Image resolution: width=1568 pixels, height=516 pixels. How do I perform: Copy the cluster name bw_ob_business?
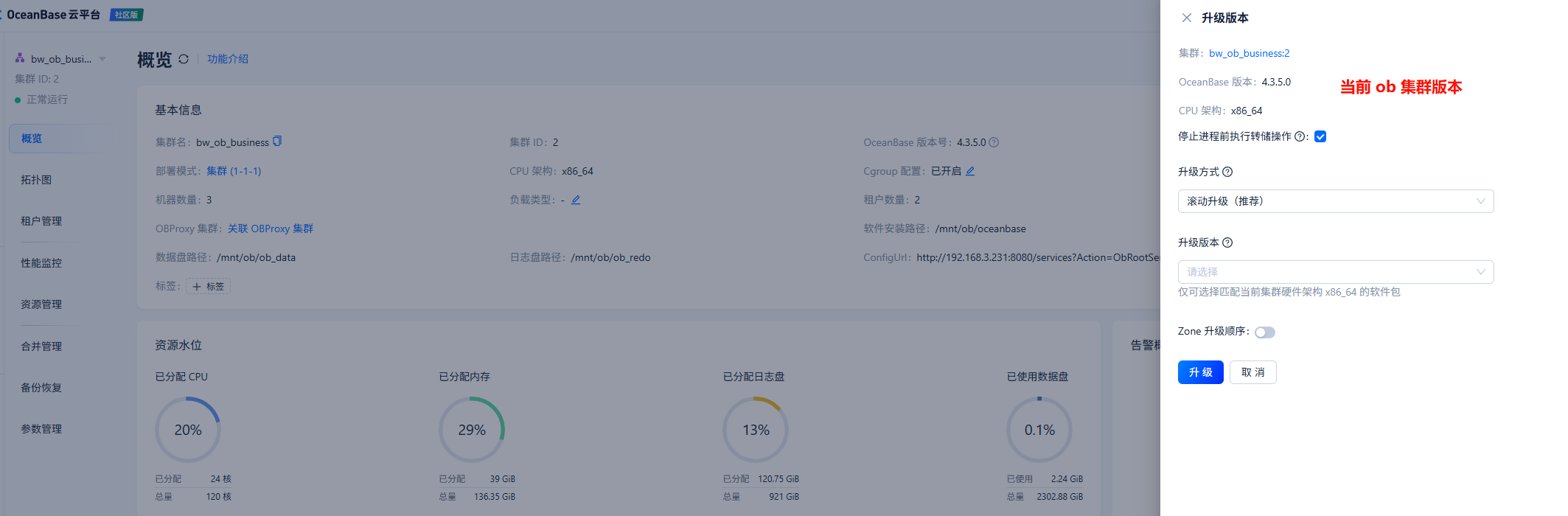tap(277, 142)
